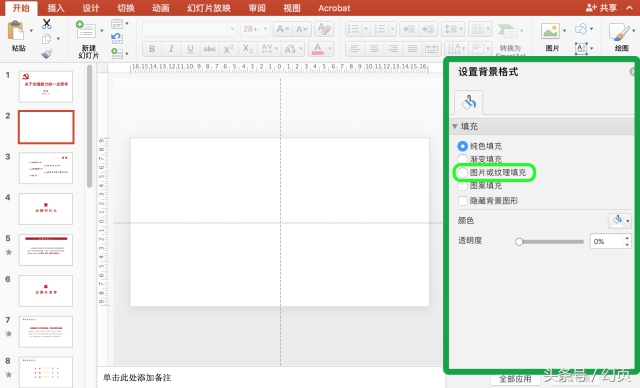
Task: Toggle Strikethrough formatting
Action: pos(209,49)
